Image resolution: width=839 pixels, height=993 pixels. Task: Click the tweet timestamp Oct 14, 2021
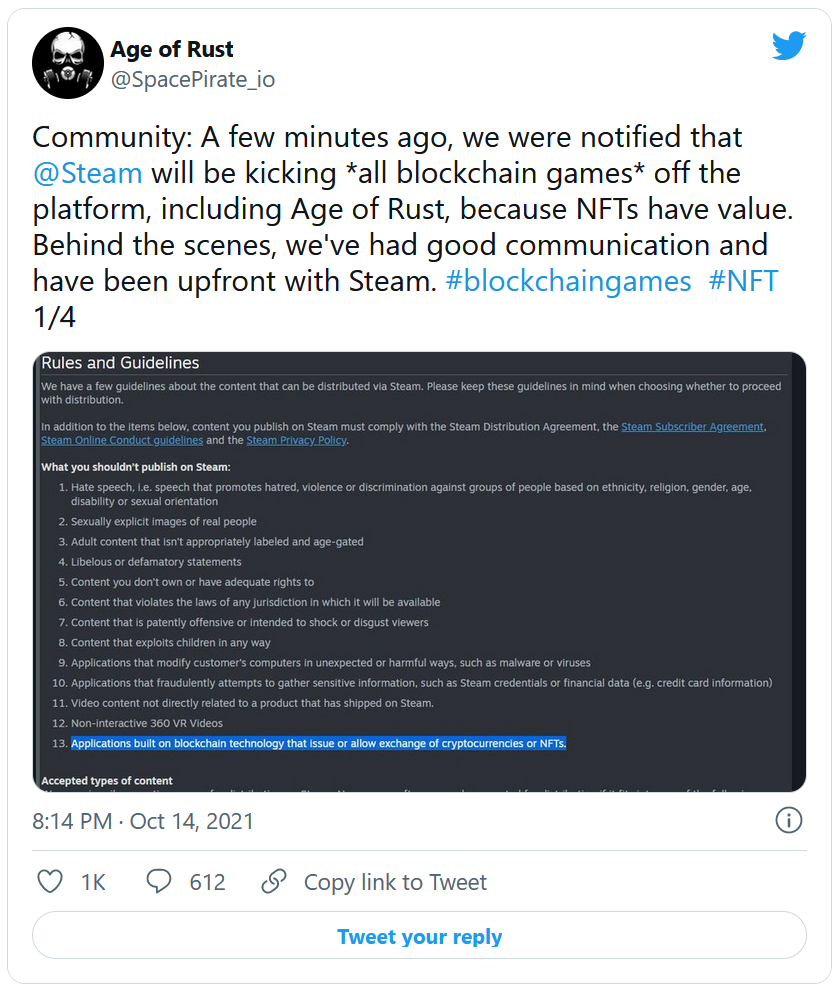(143, 822)
